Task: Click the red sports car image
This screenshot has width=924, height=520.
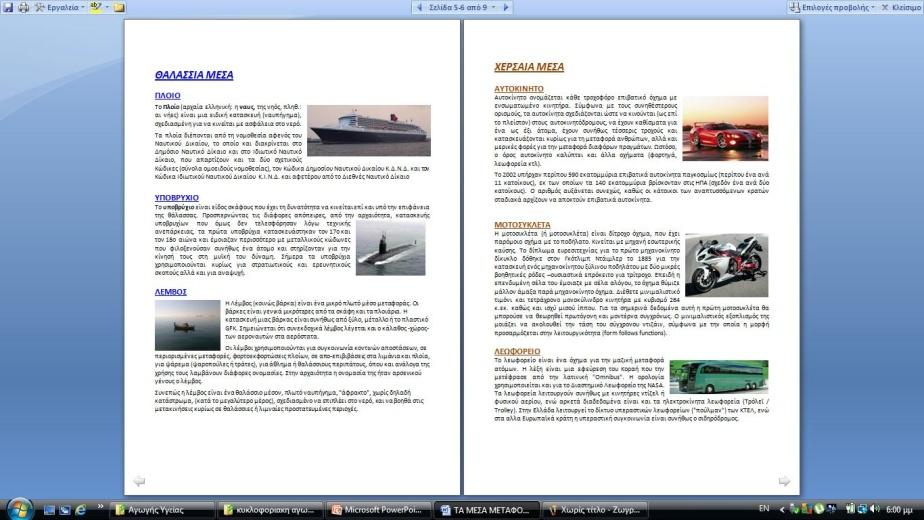Action: pyautogui.click(x=725, y=128)
